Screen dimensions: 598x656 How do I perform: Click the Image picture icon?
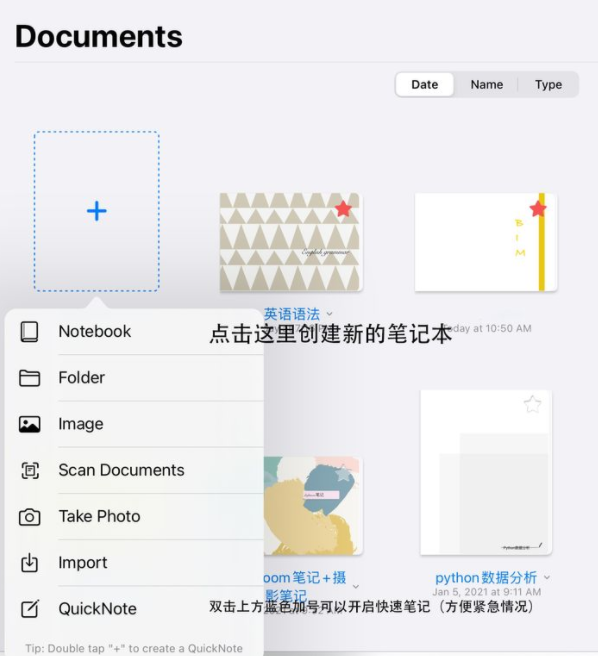(29, 424)
